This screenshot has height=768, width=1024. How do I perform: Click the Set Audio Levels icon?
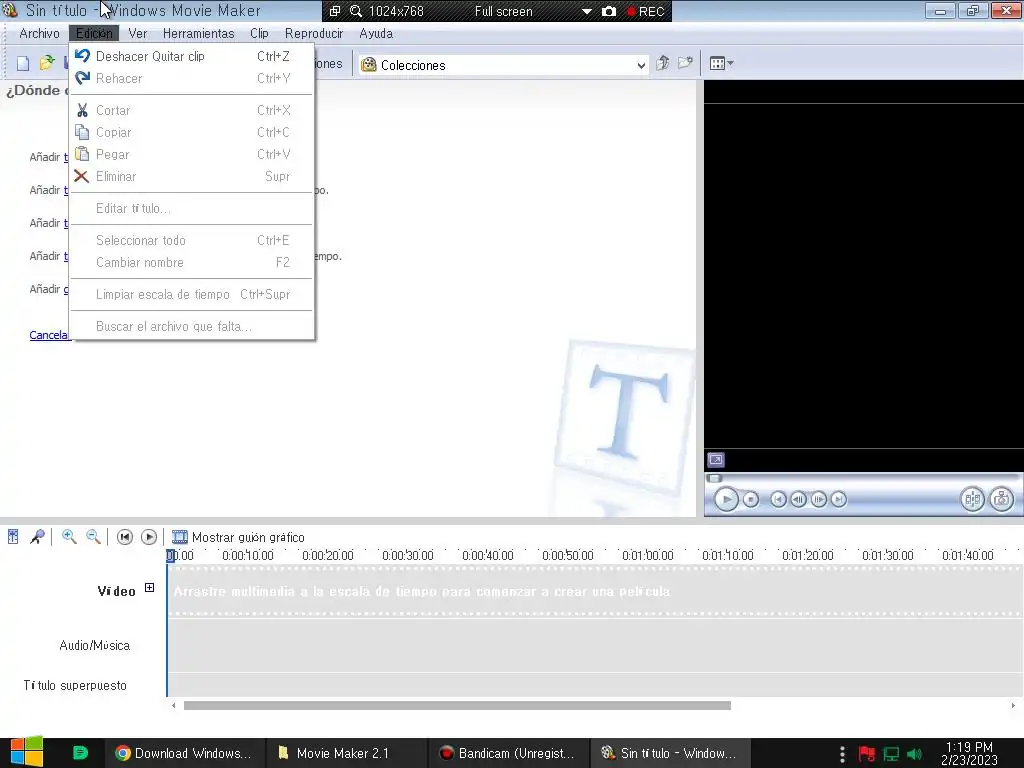13,537
